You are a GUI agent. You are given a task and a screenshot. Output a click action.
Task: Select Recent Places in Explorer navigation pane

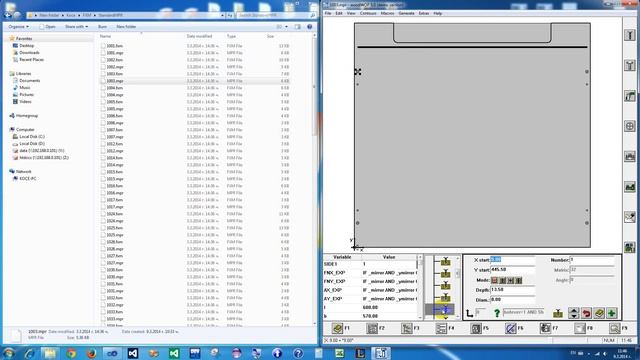pos(31,60)
